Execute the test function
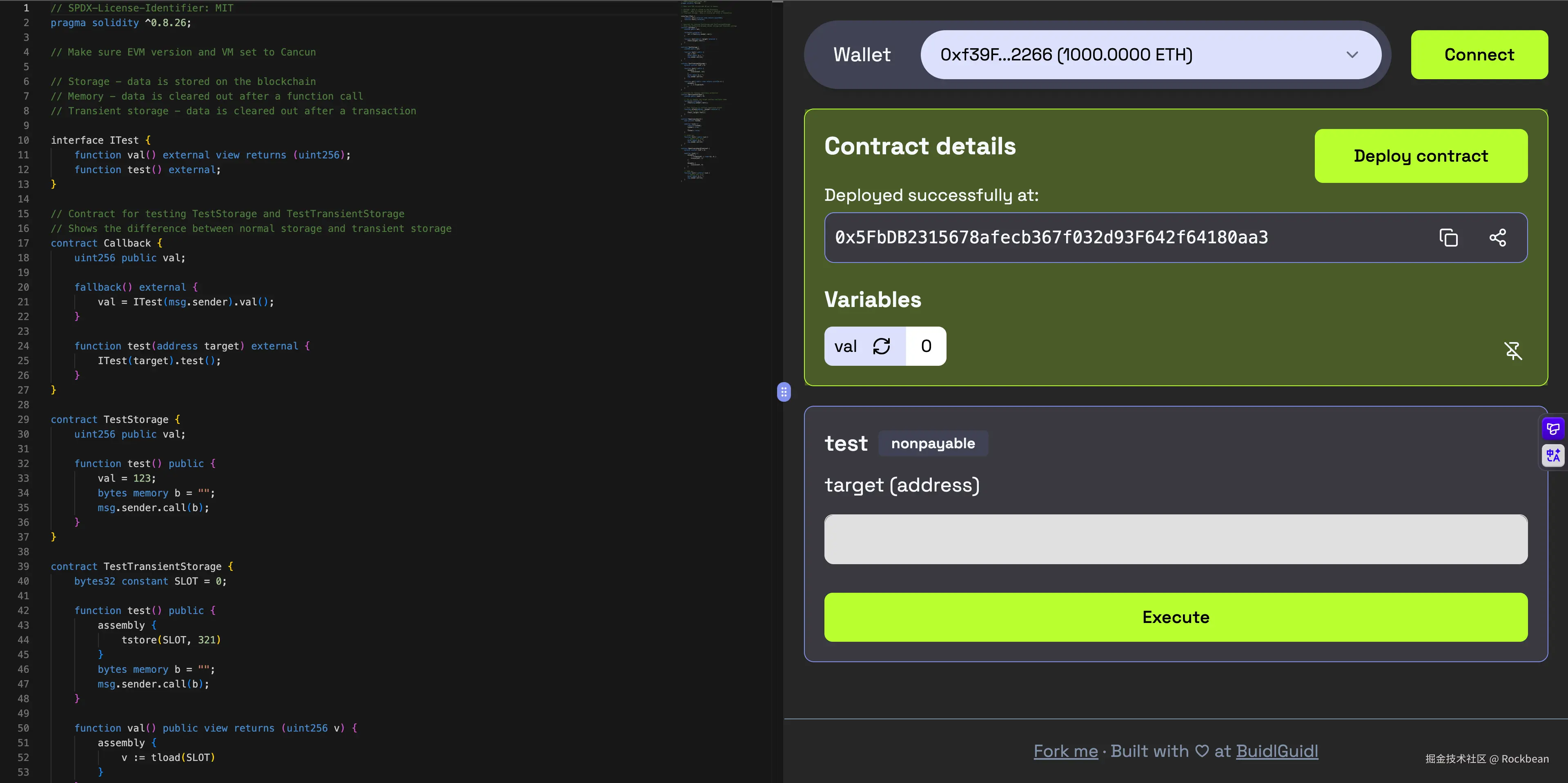This screenshot has height=783, width=1568. tap(1175, 617)
